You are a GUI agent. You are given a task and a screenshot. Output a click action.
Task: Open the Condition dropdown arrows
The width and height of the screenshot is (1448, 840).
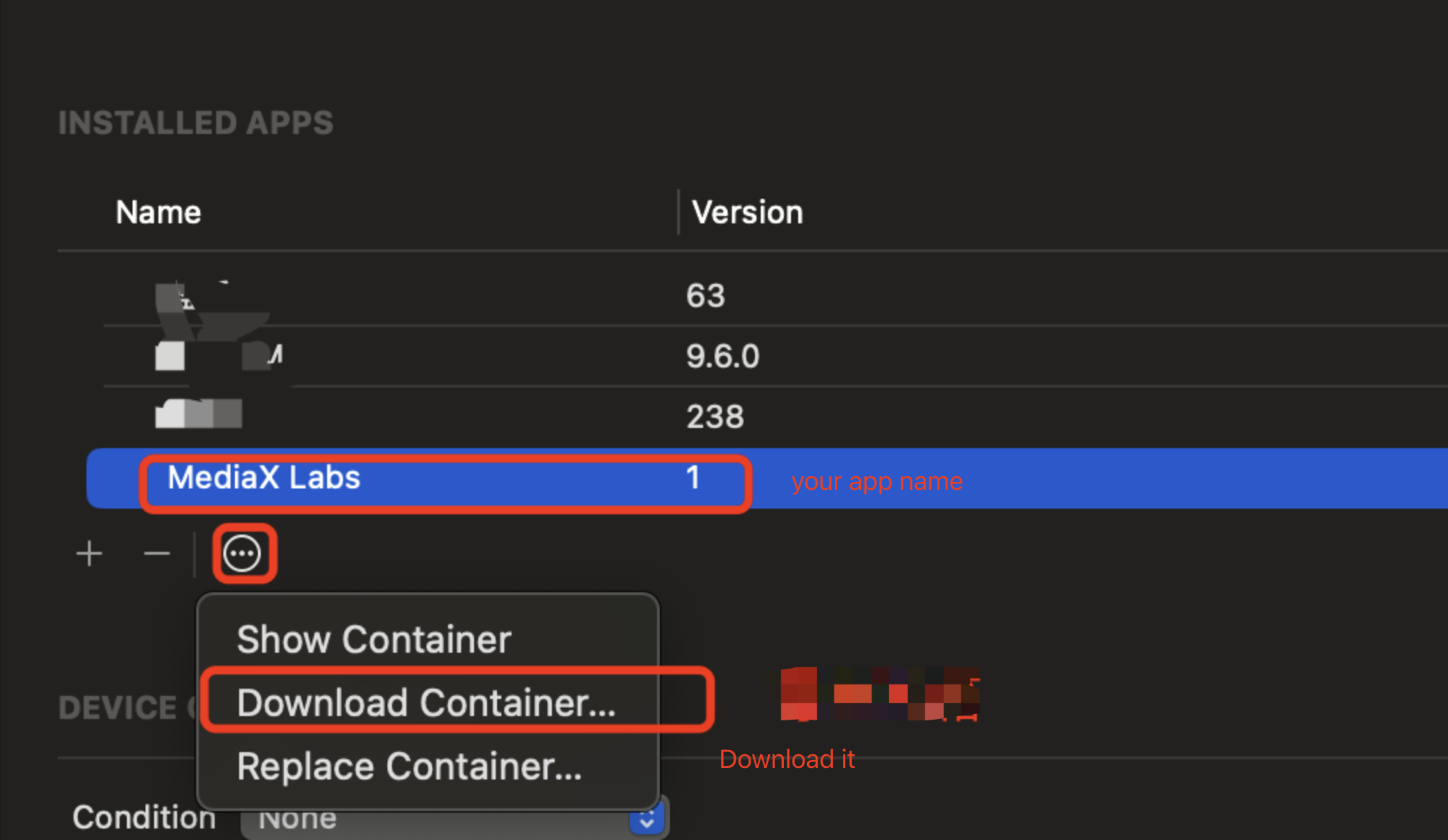[x=646, y=819]
